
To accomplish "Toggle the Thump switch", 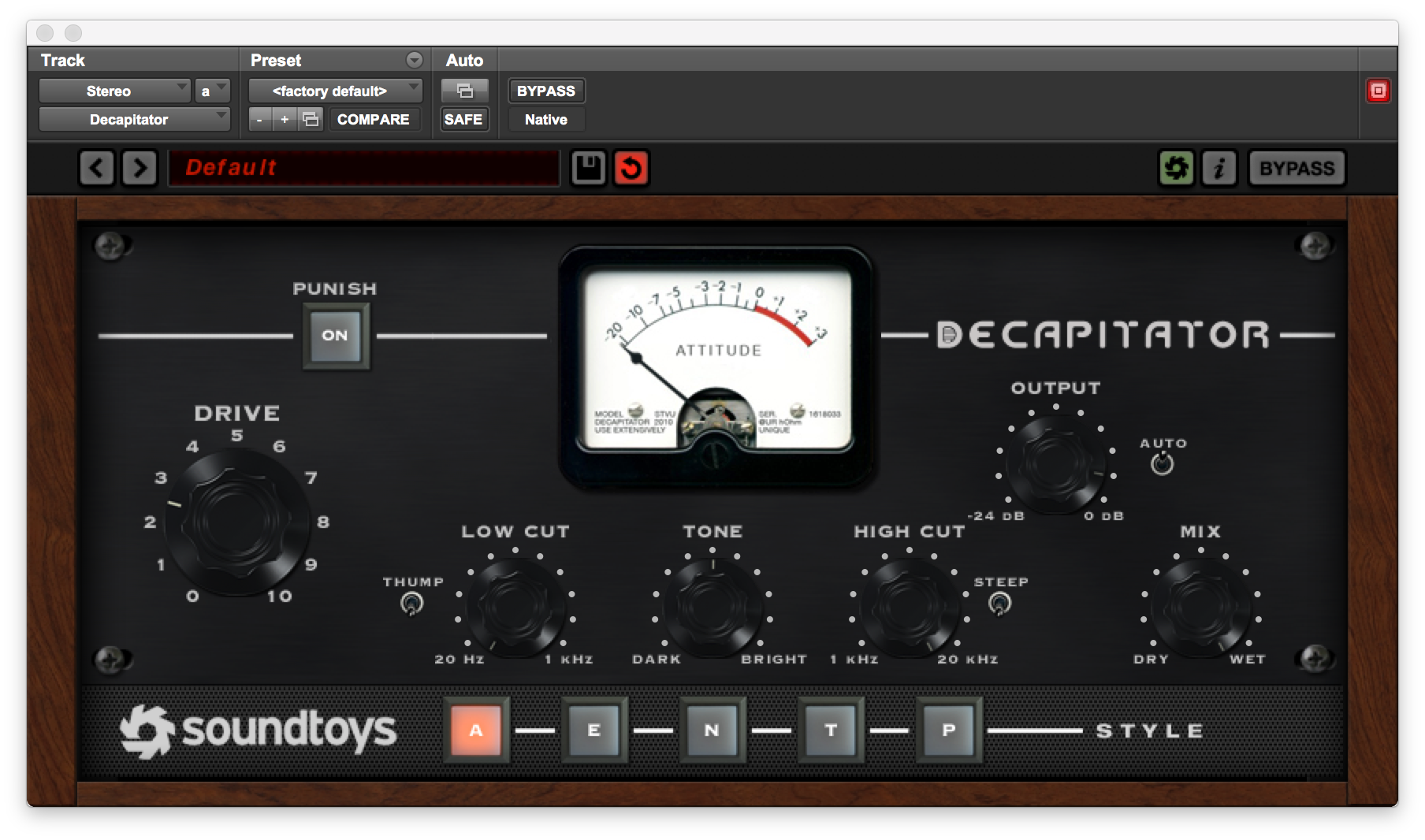I will pos(411,604).
